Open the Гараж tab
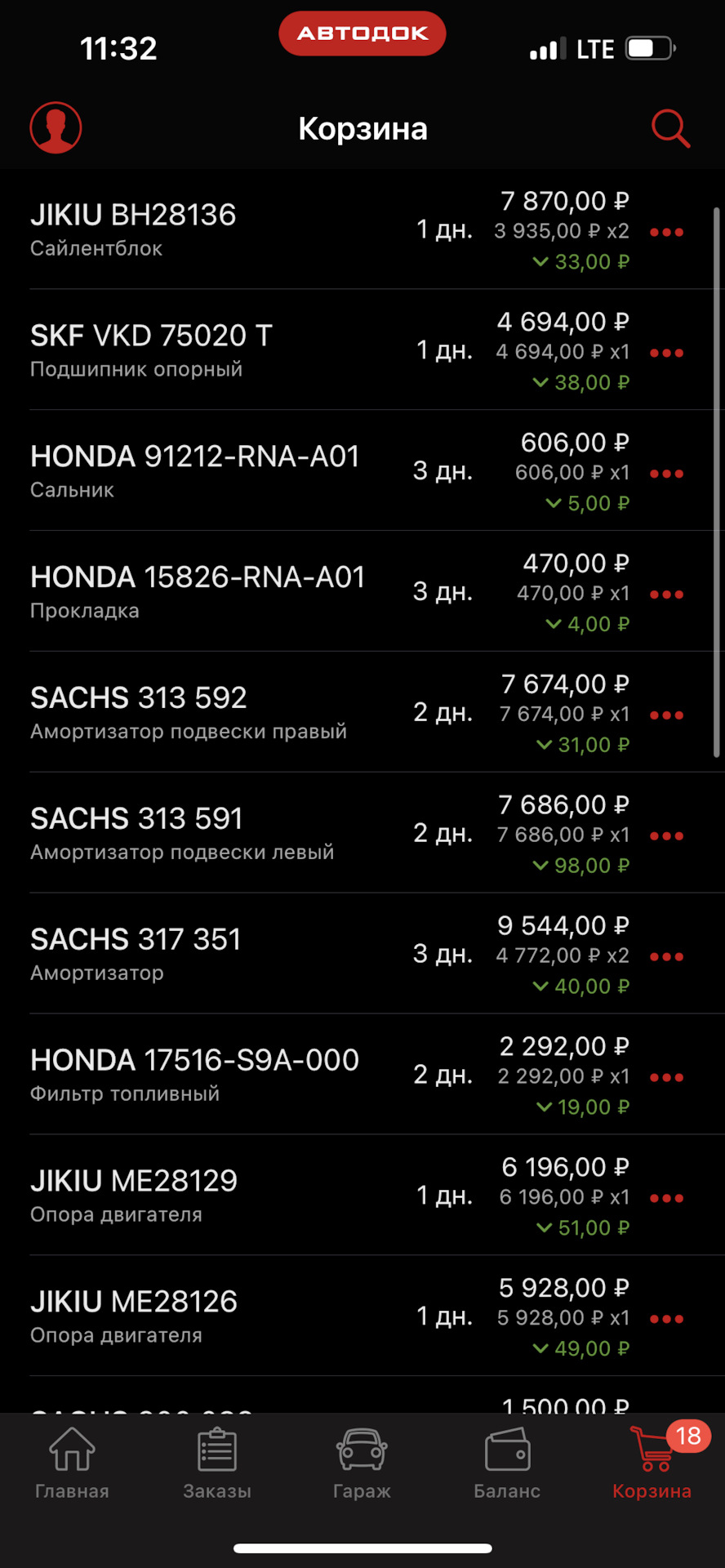This screenshot has height=1568, width=725. (x=362, y=1463)
